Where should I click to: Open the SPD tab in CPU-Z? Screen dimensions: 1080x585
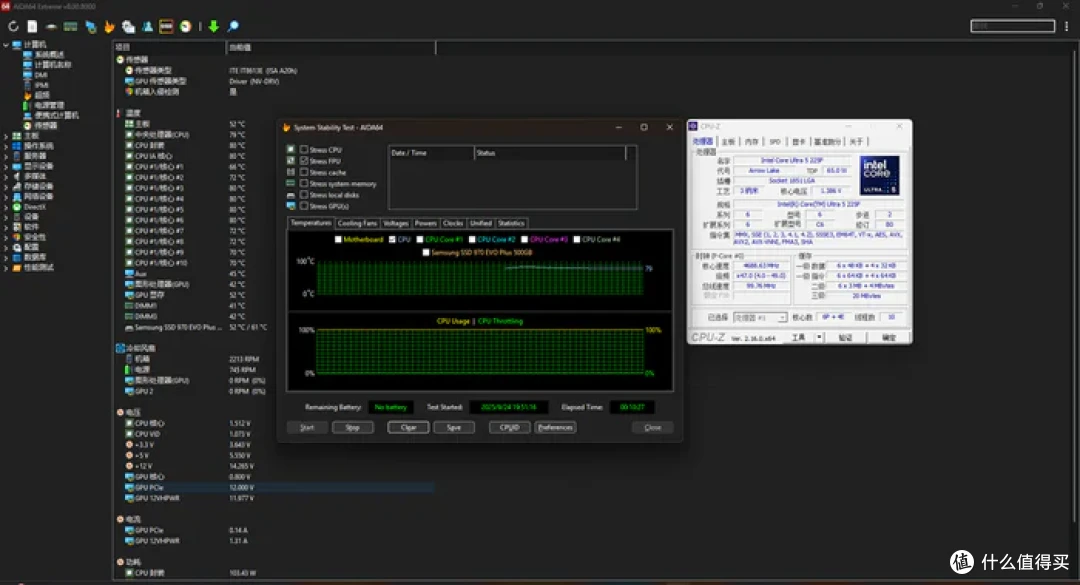tap(775, 142)
